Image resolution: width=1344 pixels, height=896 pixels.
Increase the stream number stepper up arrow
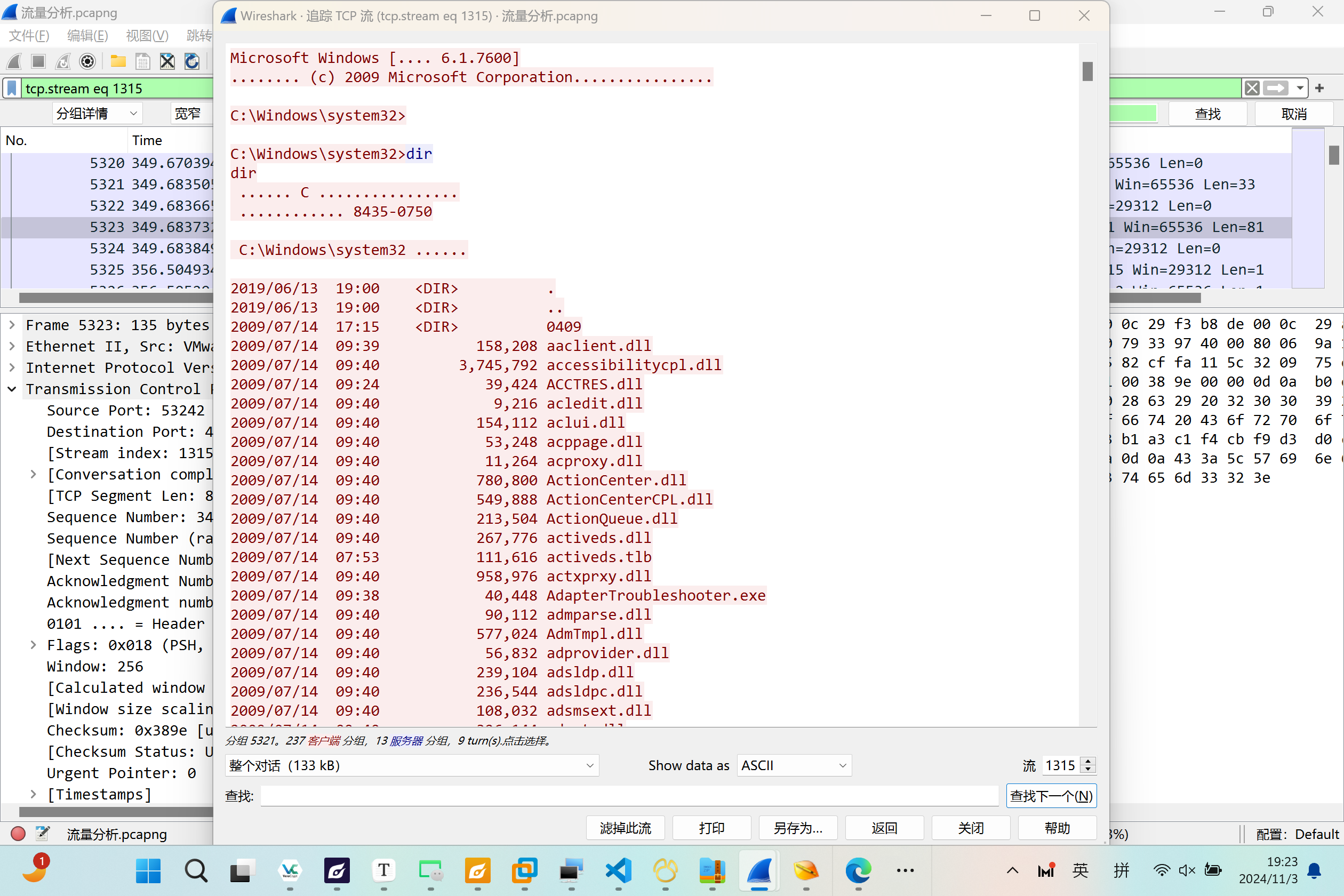coord(1089,761)
